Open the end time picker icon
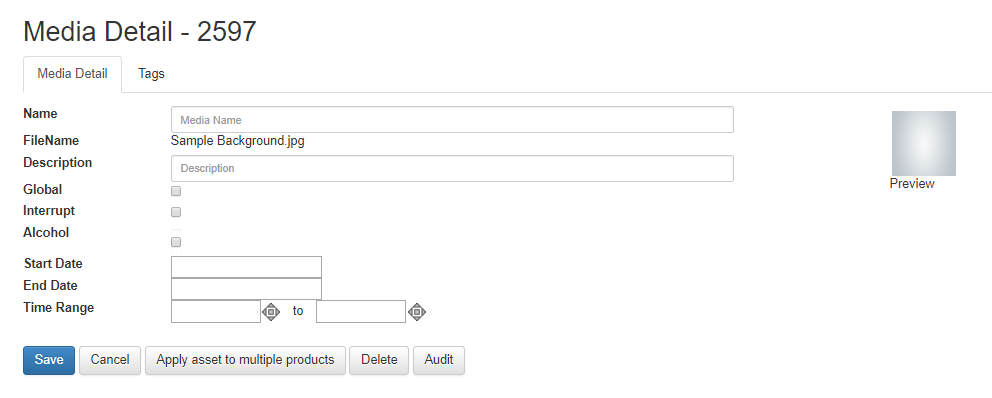The width and height of the screenshot is (992, 398). (416, 311)
